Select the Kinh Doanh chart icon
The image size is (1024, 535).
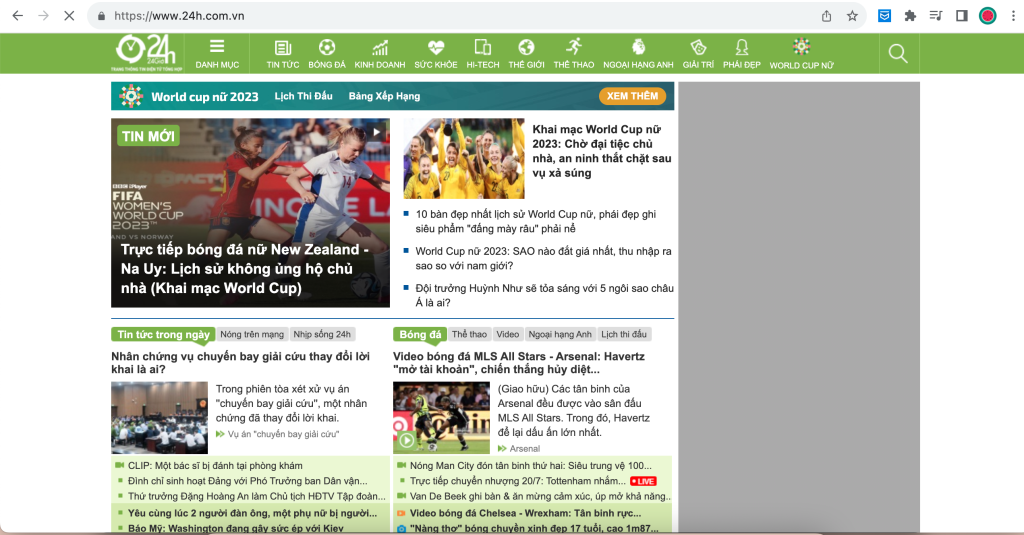point(380,48)
